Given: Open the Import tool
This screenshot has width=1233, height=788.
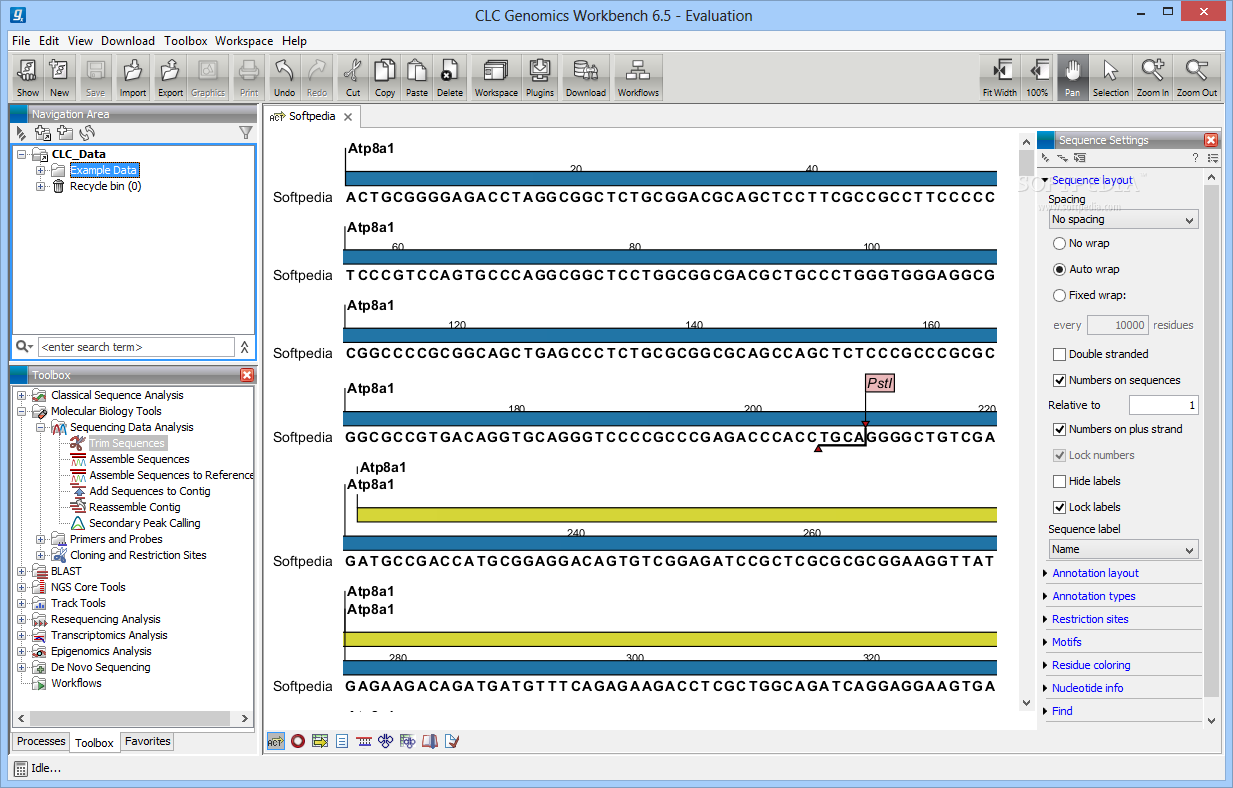Looking at the screenshot, I should (133, 77).
